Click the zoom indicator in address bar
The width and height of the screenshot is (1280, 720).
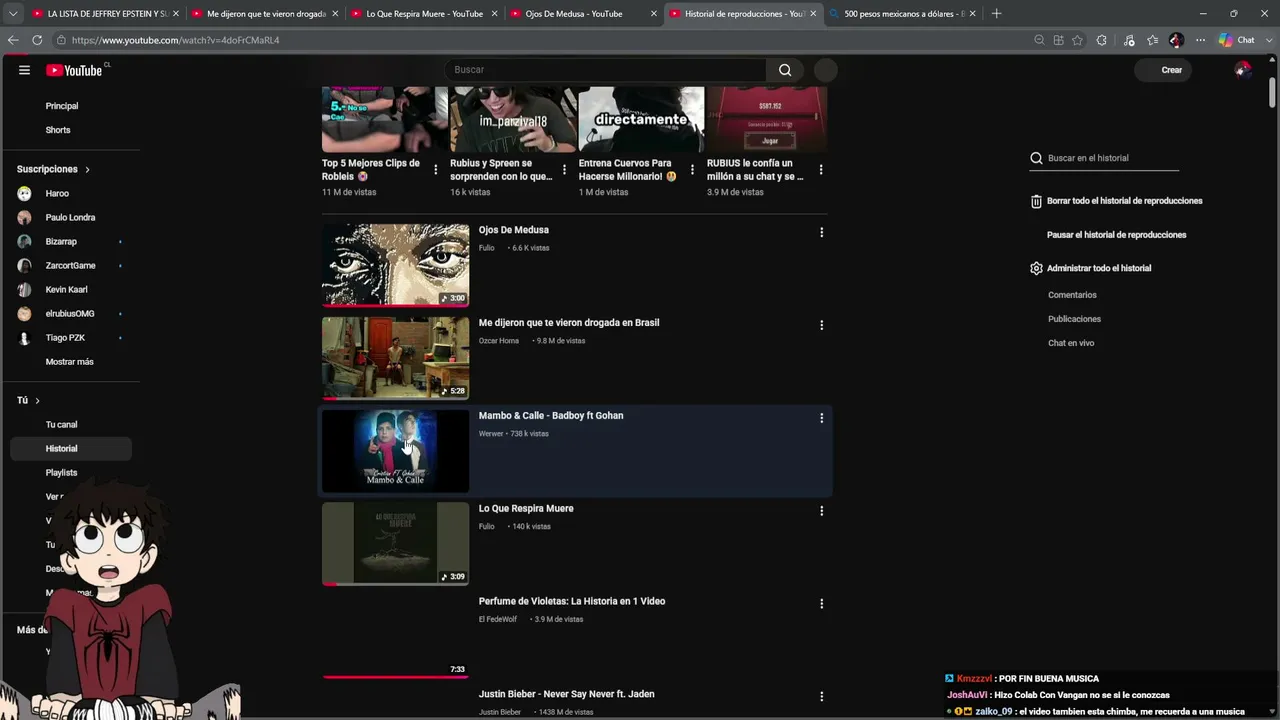1039,40
